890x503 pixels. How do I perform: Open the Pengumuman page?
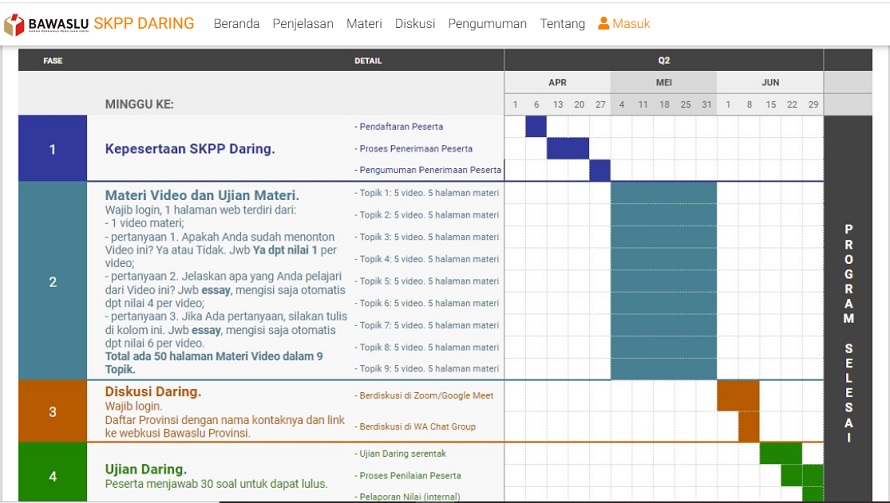[x=487, y=24]
